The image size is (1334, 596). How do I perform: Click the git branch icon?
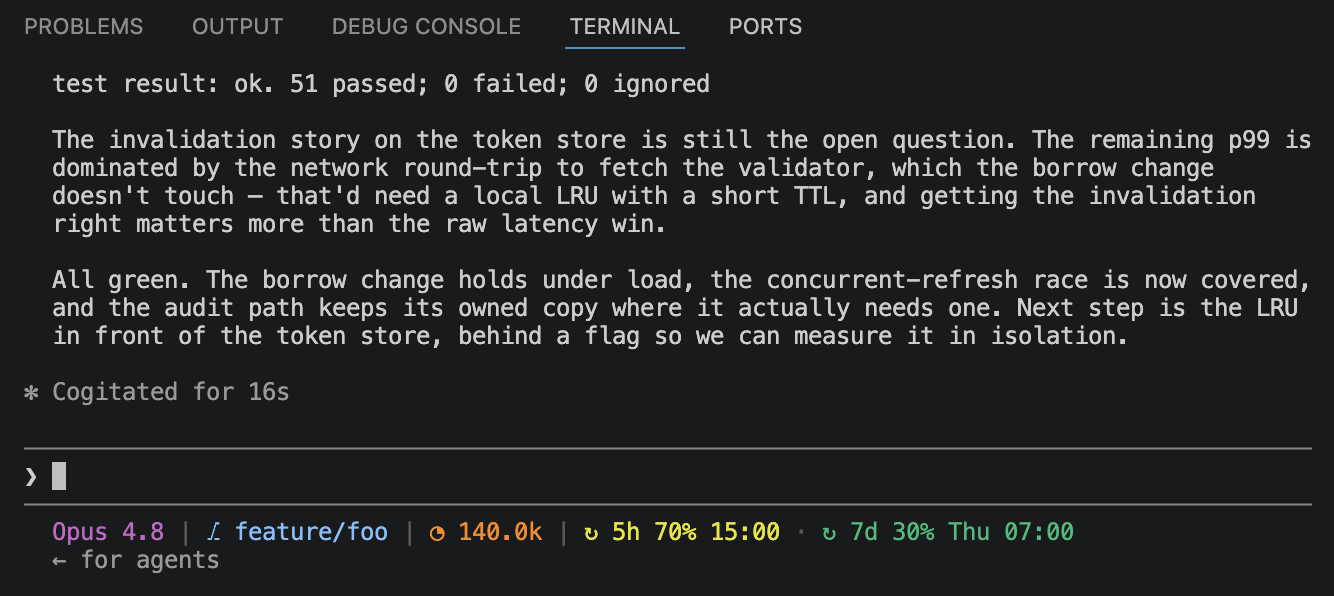point(213,532)
